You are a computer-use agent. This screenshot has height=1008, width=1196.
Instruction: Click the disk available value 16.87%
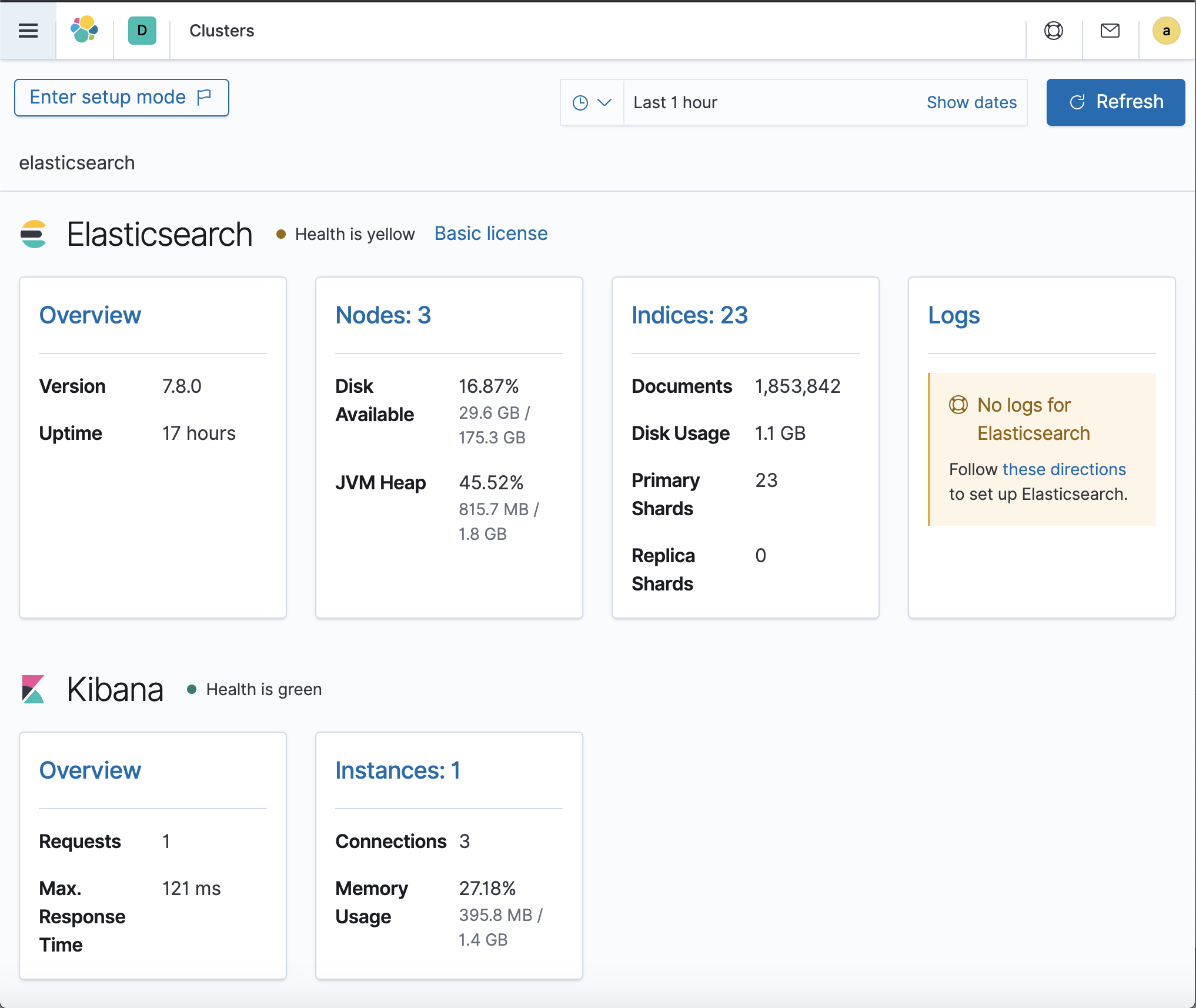(x=489, y=386)
